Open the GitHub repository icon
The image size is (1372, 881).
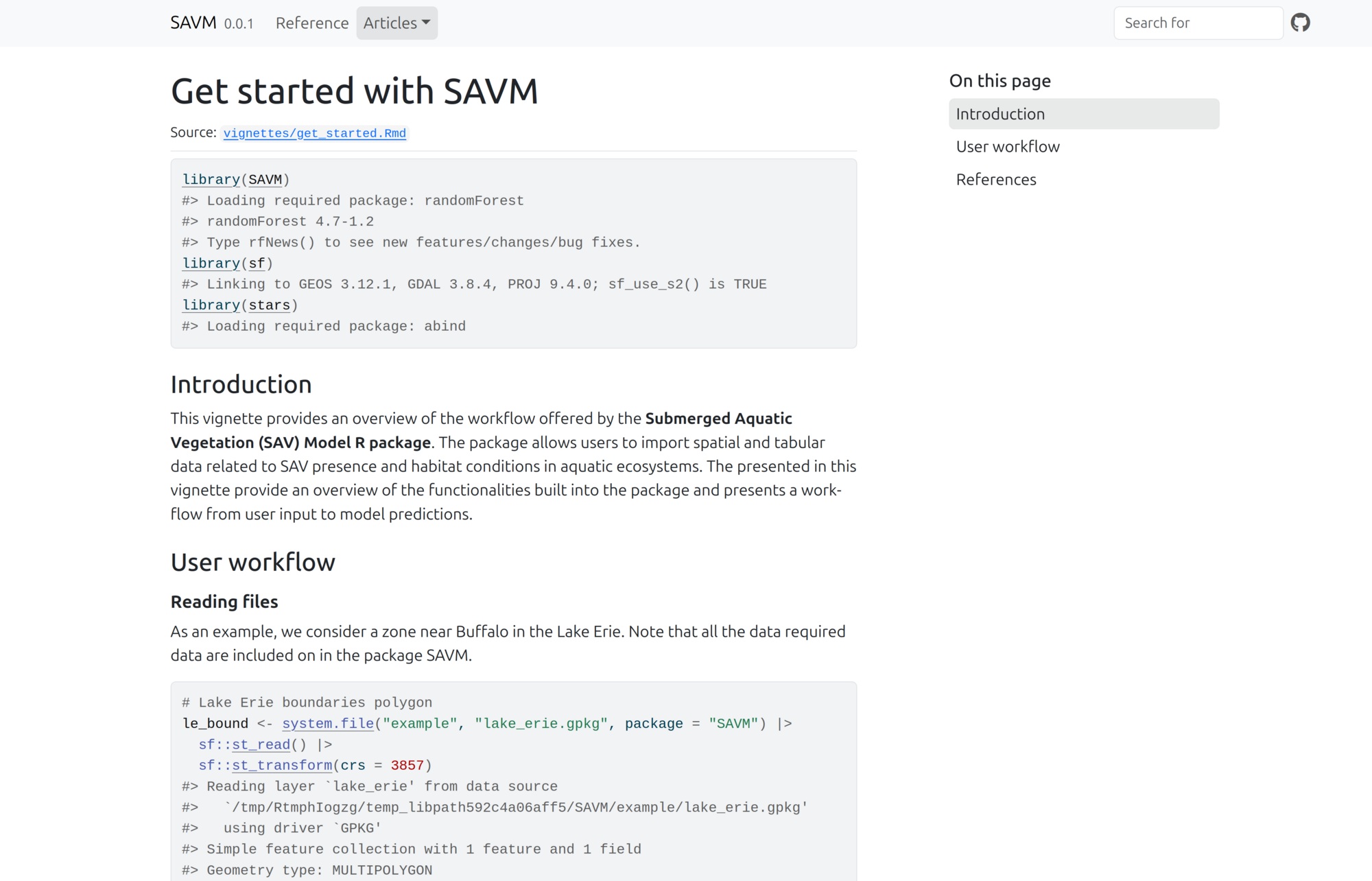click(1300, 23)
